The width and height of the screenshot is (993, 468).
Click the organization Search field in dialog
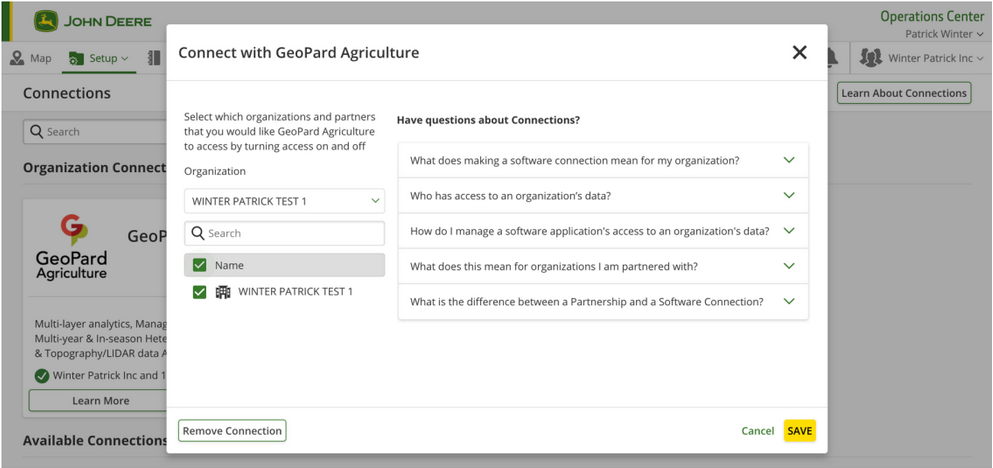[x=292, y=233]
